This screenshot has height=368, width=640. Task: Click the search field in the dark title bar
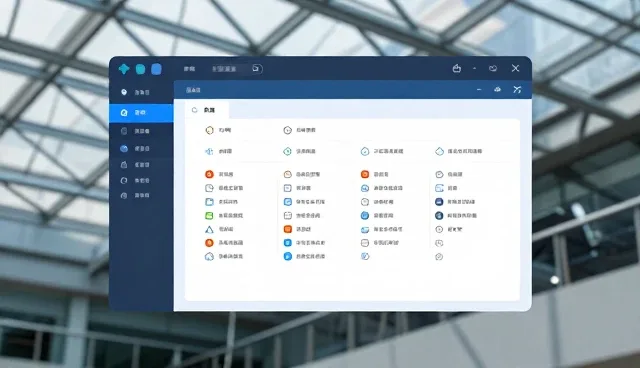[236, 69]
